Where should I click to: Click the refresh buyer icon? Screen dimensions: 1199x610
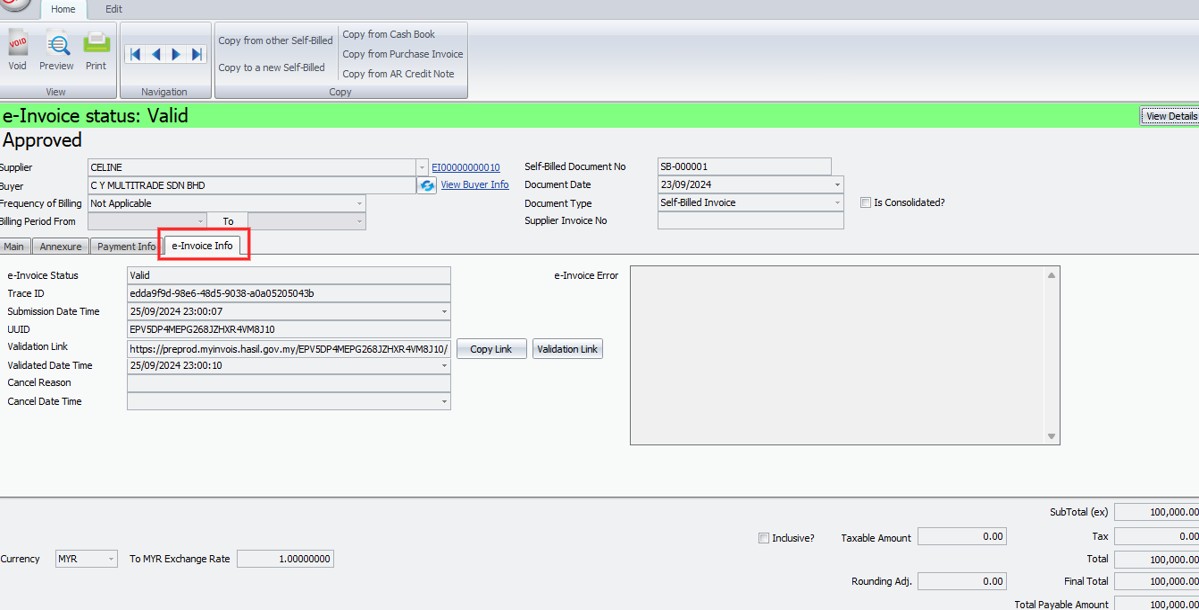tap(427, 186)
